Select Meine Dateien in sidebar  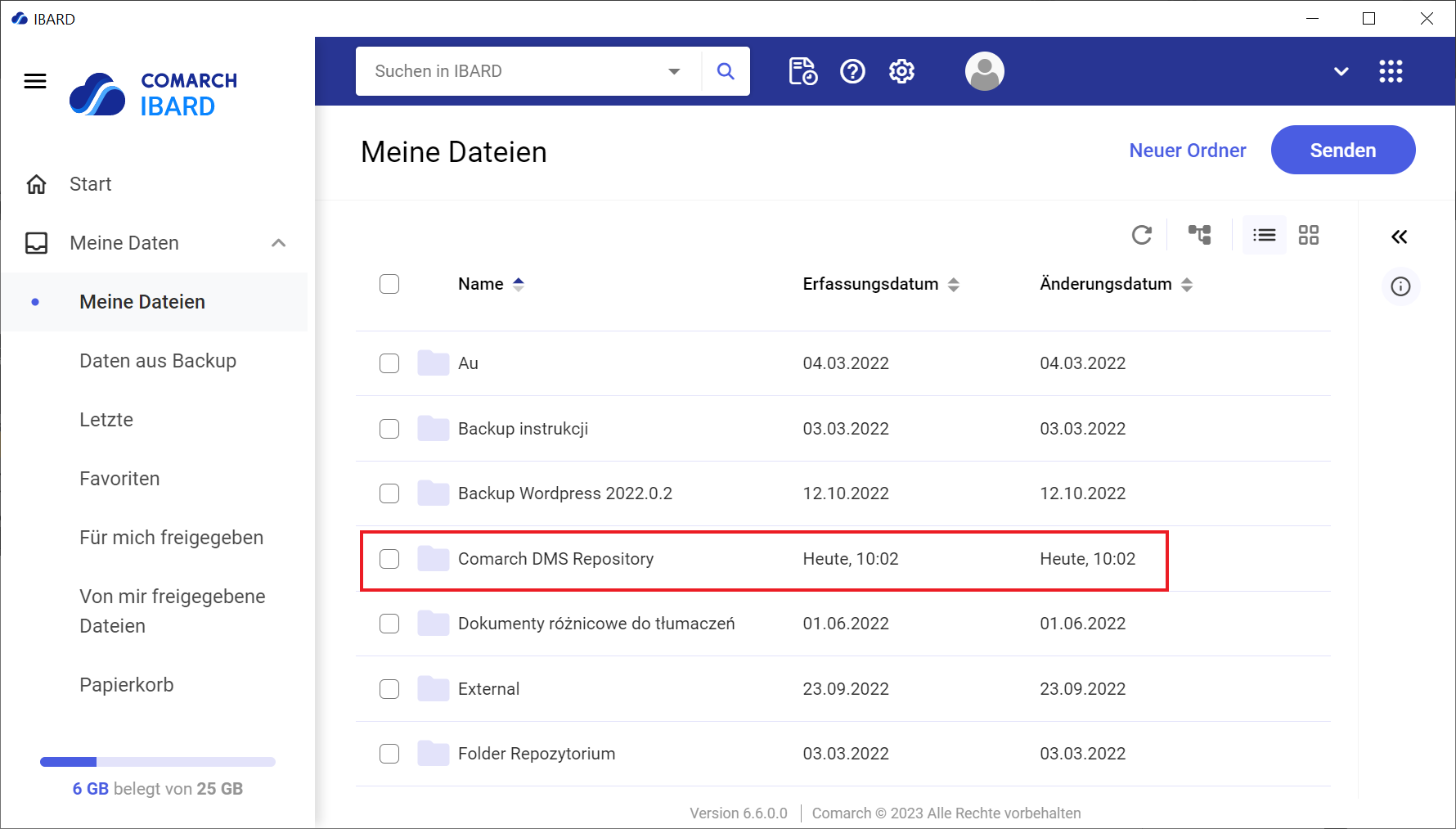(x=142, y=302)
